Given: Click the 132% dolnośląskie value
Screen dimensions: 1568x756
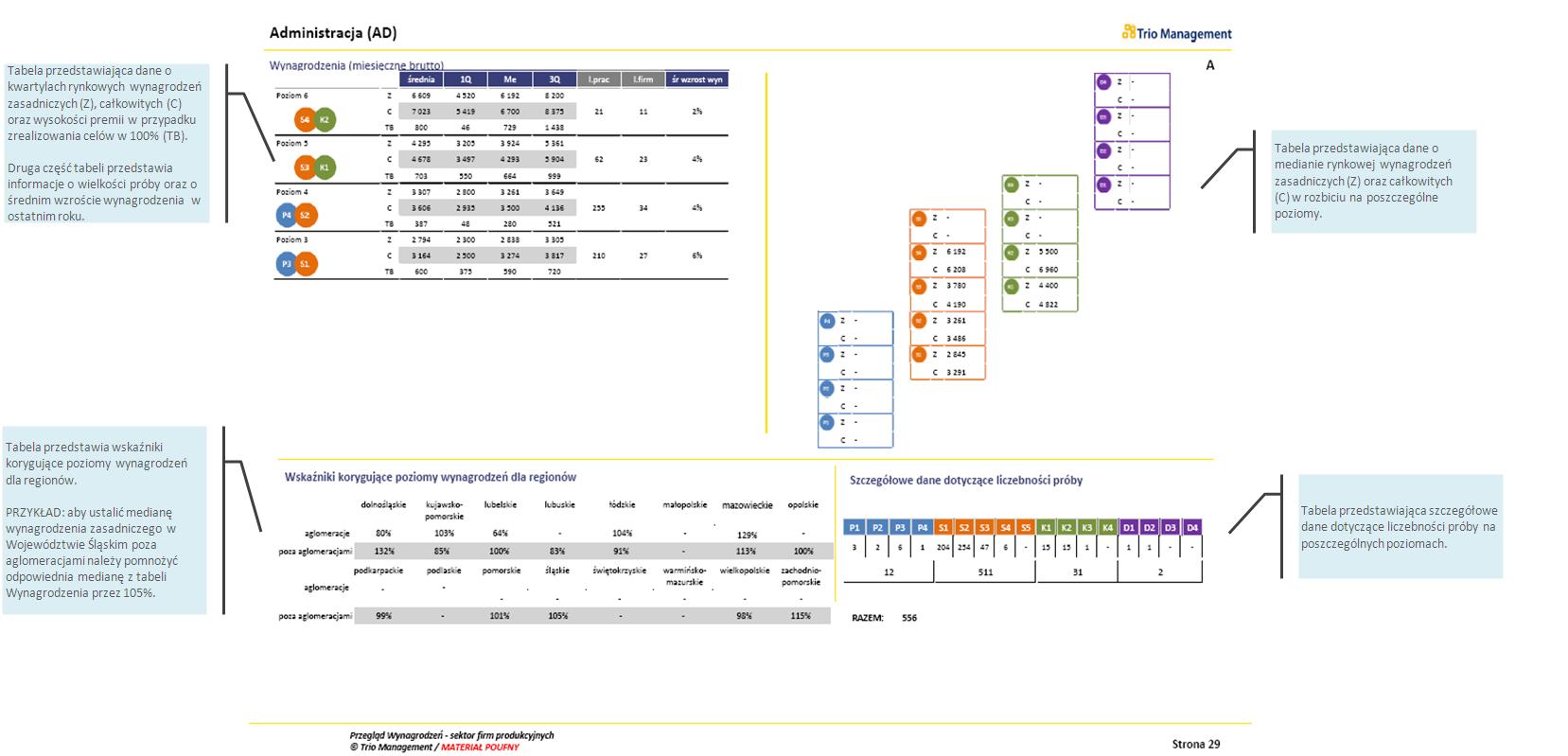Looking at the screenshot, I should click(384, 551).
